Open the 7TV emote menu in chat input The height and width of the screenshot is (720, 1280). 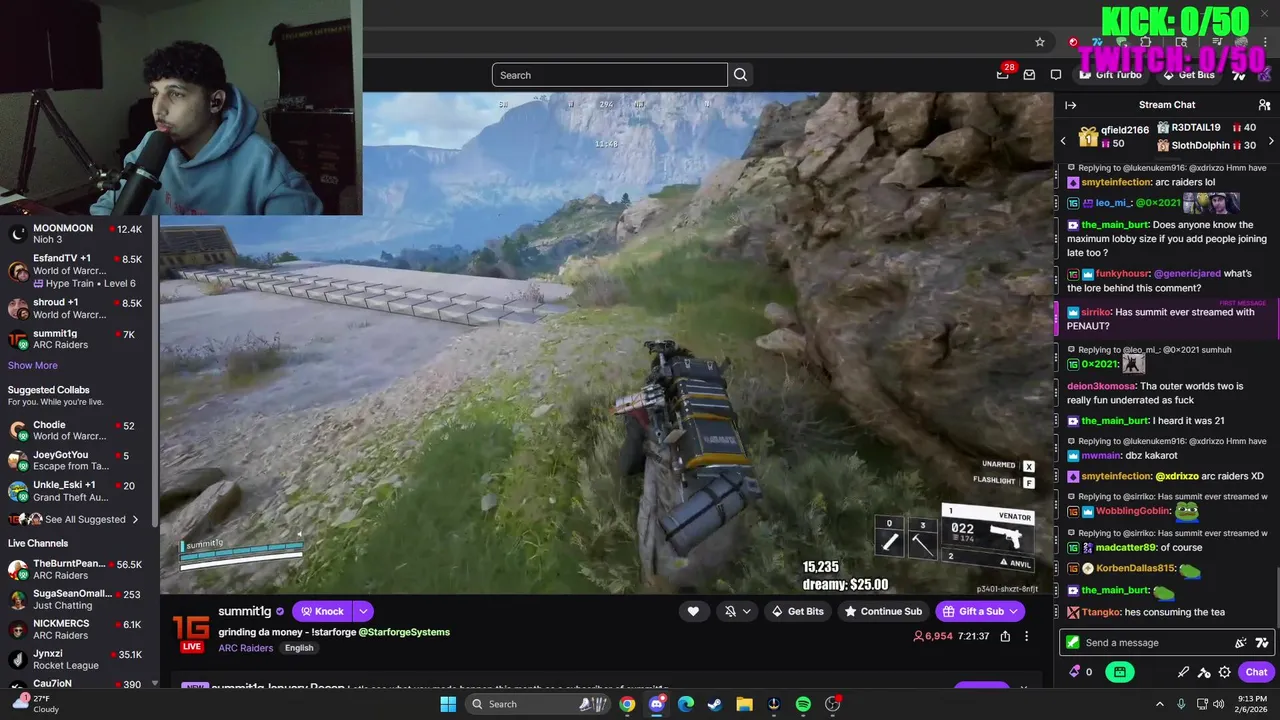point(1262,643)
